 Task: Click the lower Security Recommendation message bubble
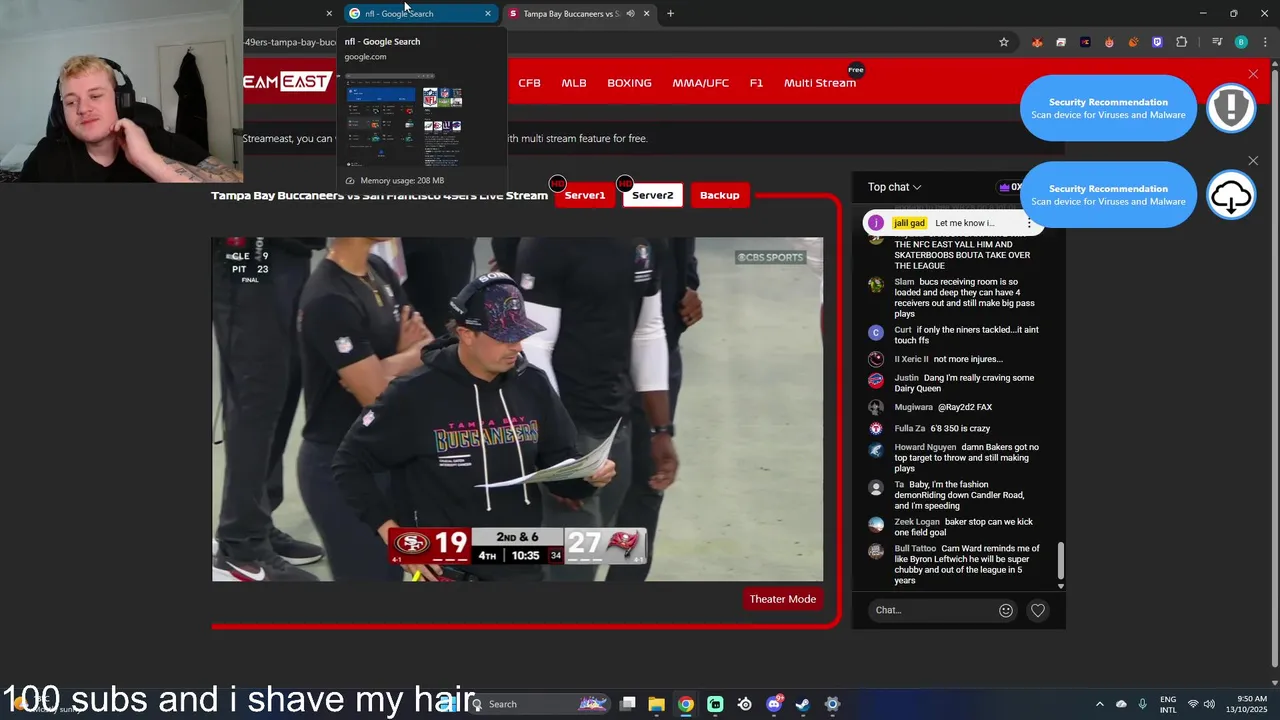[x=1108, y=195]
